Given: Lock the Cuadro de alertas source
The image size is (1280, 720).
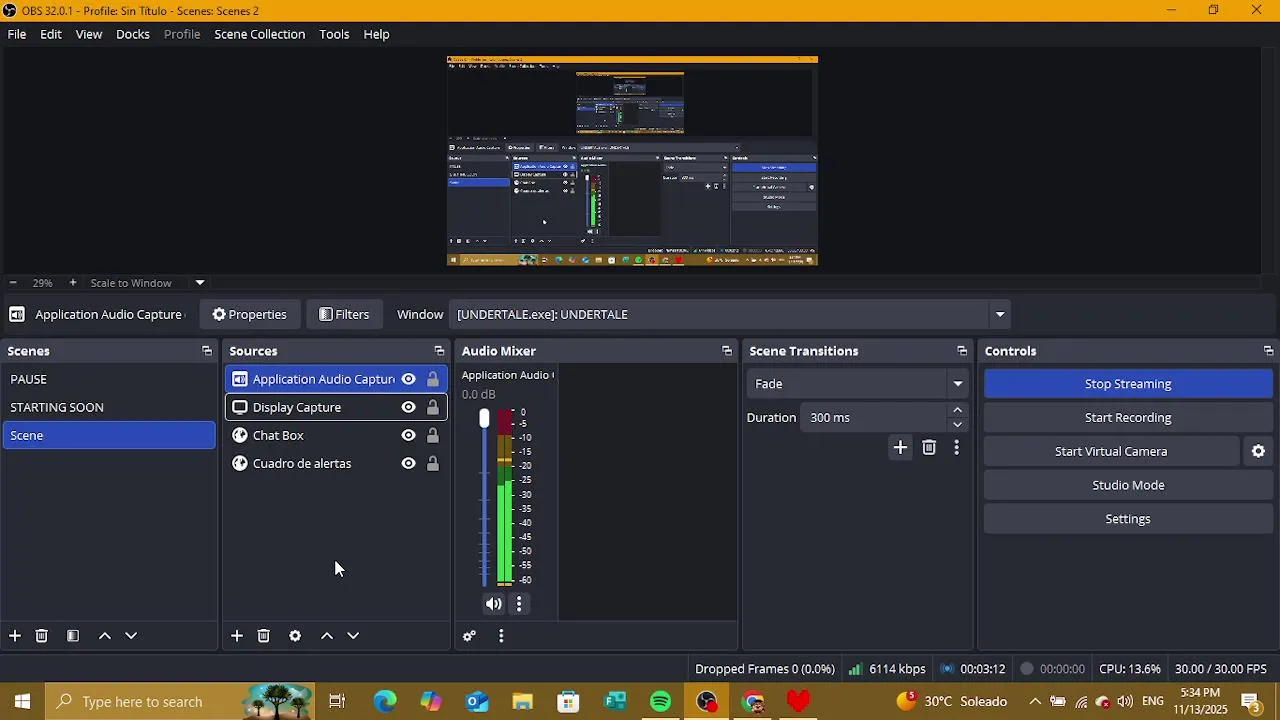Looking at the screenshot, I should 433,463.
